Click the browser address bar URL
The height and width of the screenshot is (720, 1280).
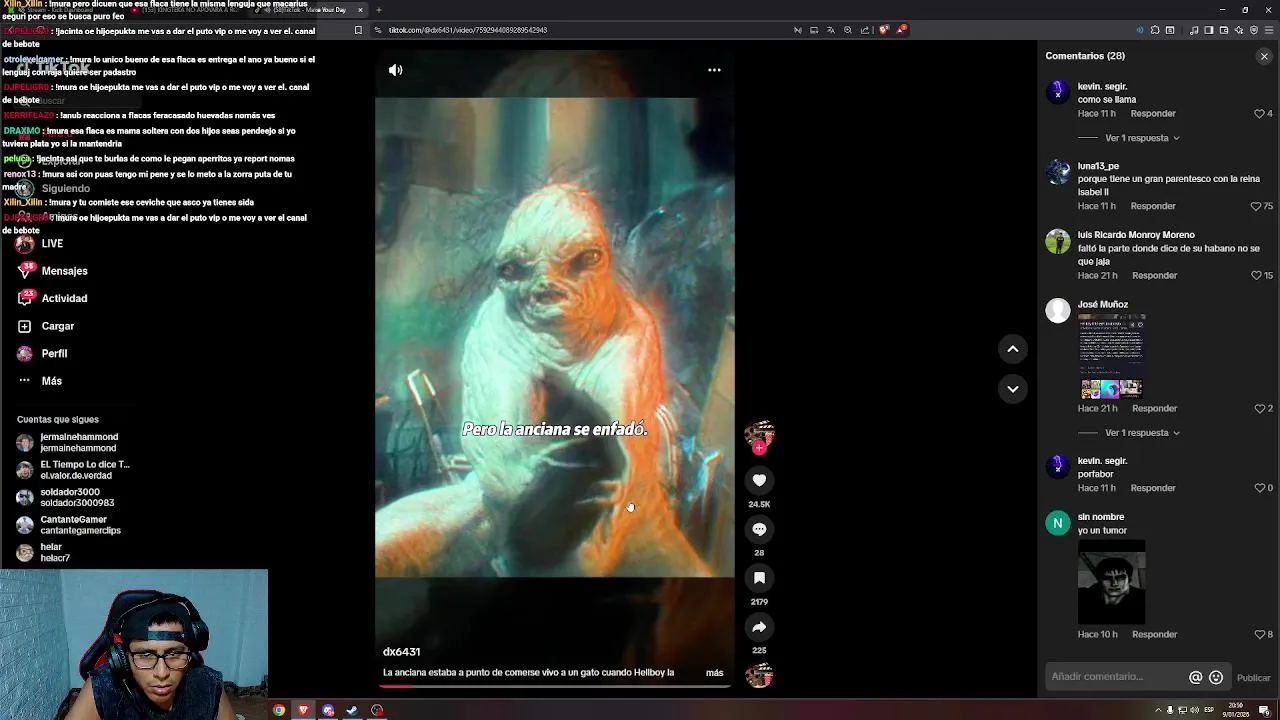468,30
